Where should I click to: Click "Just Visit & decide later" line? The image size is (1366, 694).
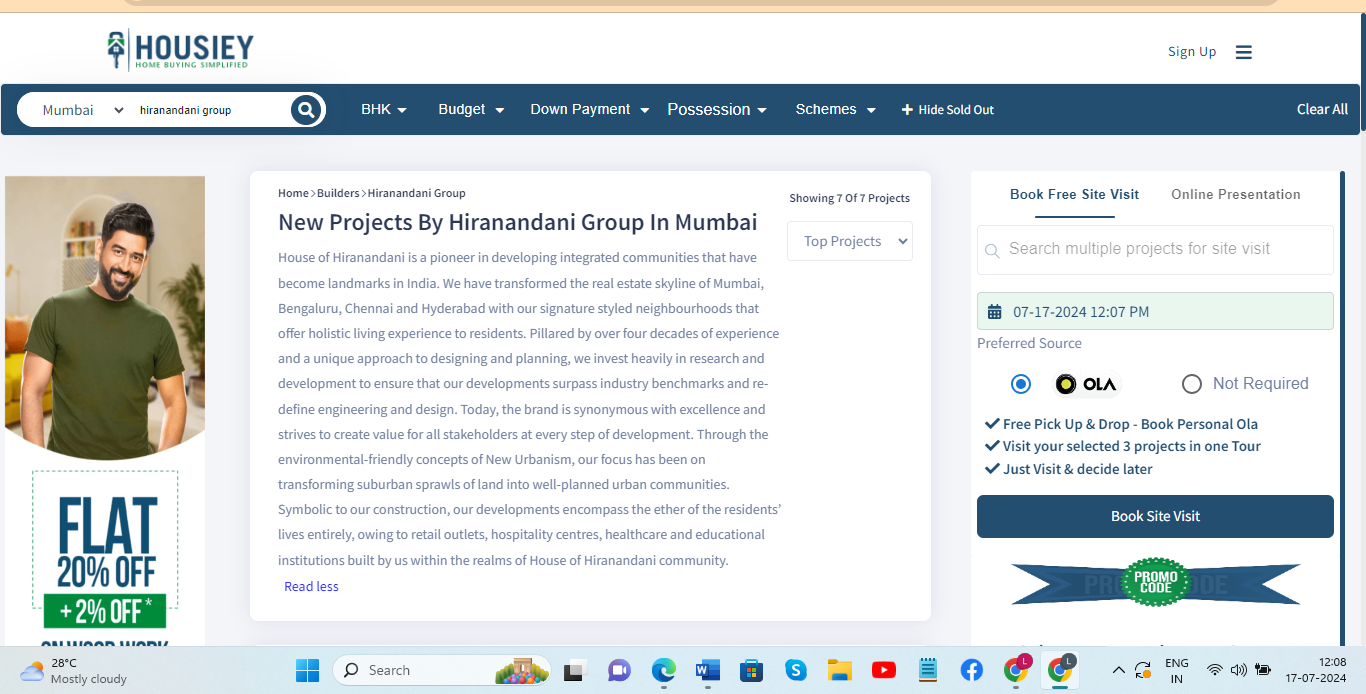[1068, 469]
